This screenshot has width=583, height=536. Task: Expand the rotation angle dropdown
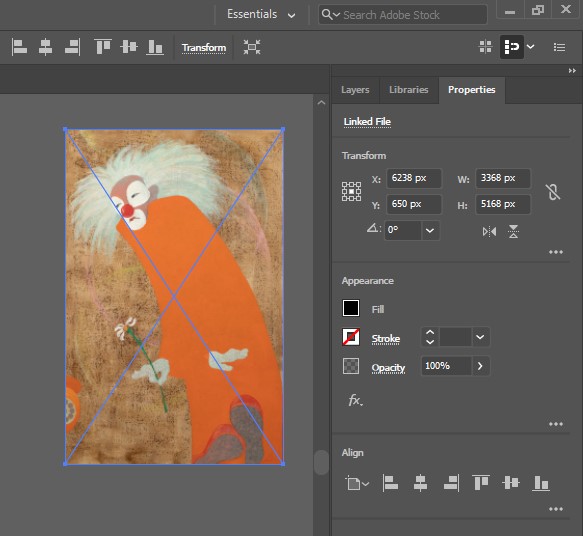point(430,230)
